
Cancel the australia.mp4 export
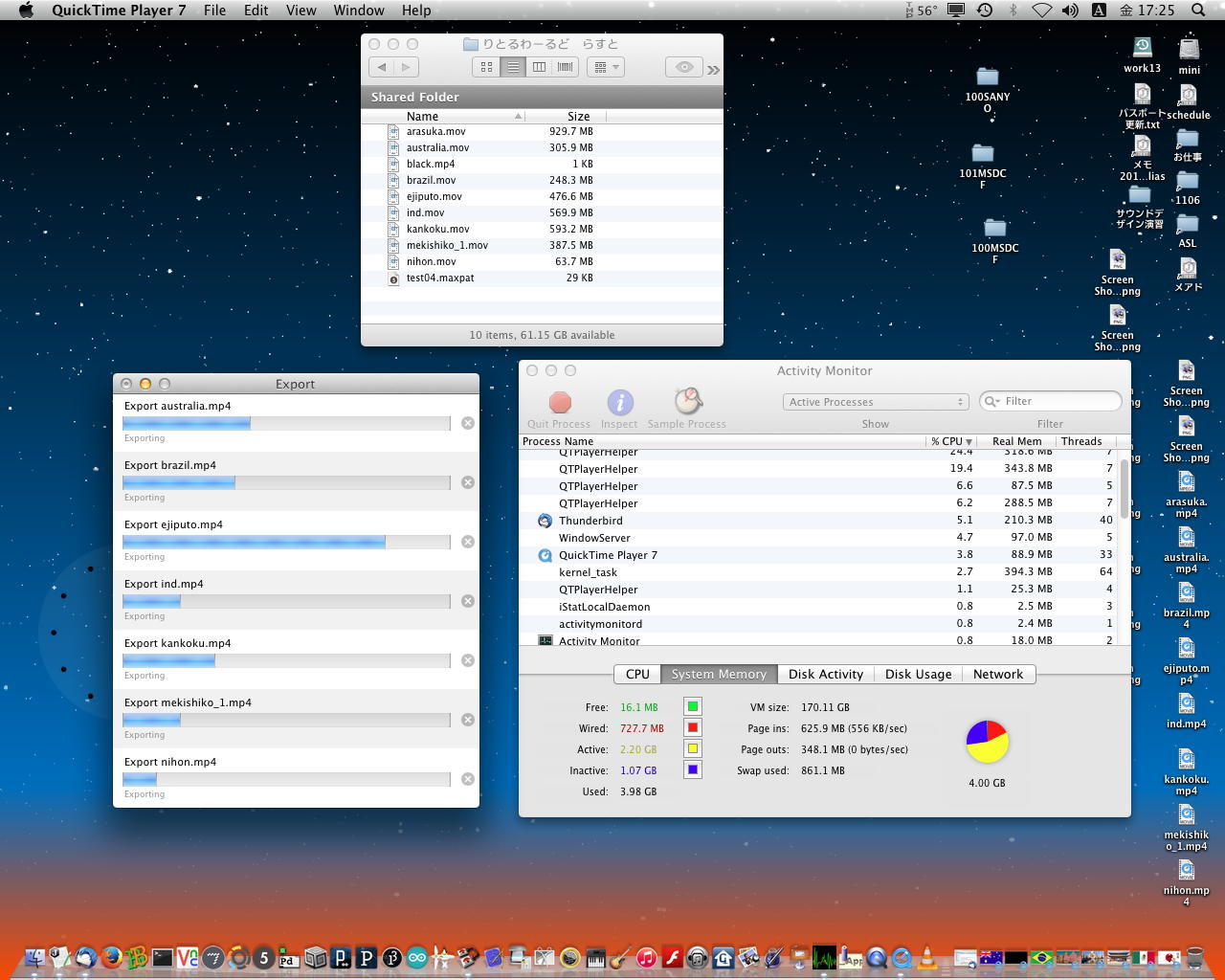point(468,423)
